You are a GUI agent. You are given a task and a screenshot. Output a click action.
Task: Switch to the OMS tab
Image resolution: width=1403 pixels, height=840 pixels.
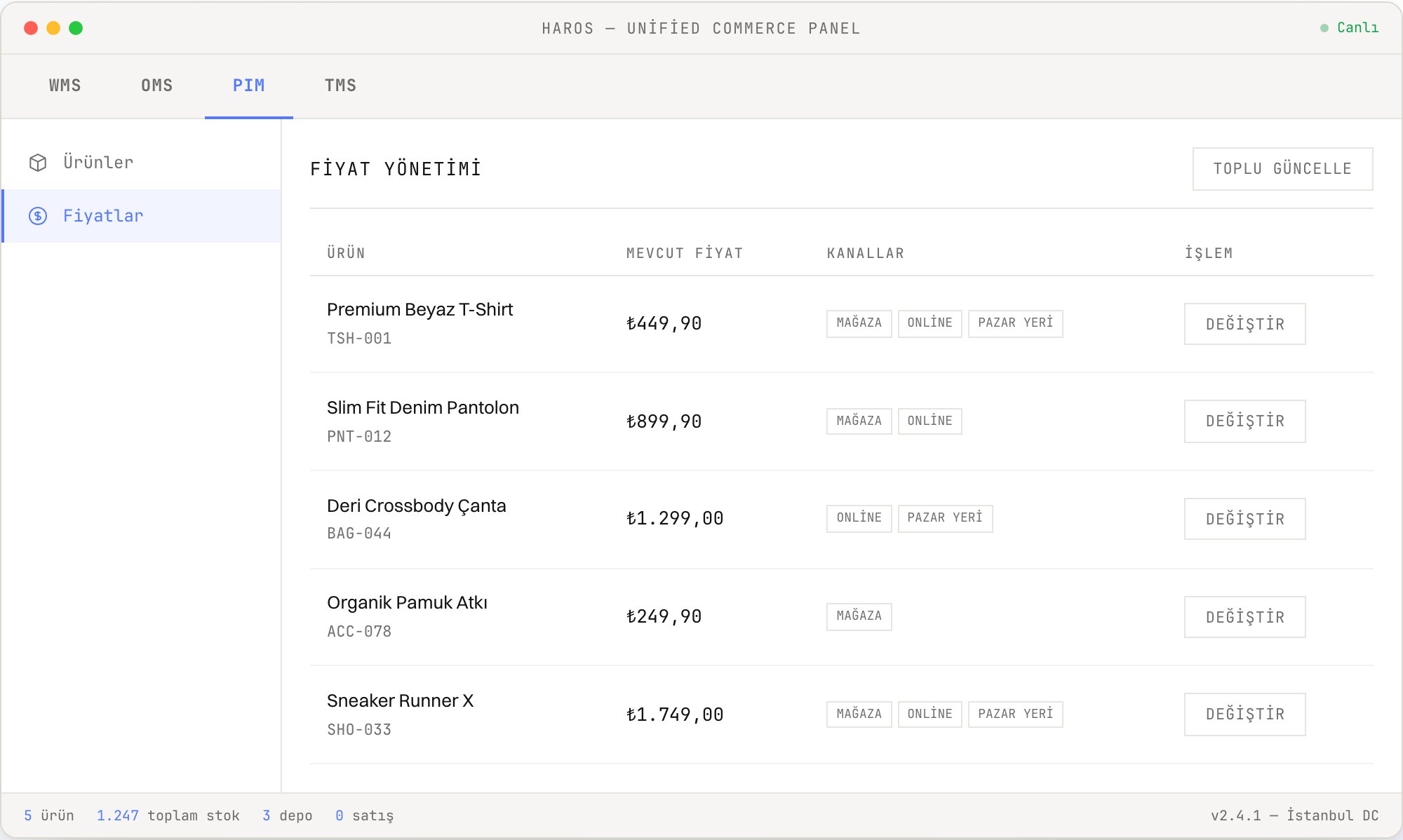click(x=157, y=86)
